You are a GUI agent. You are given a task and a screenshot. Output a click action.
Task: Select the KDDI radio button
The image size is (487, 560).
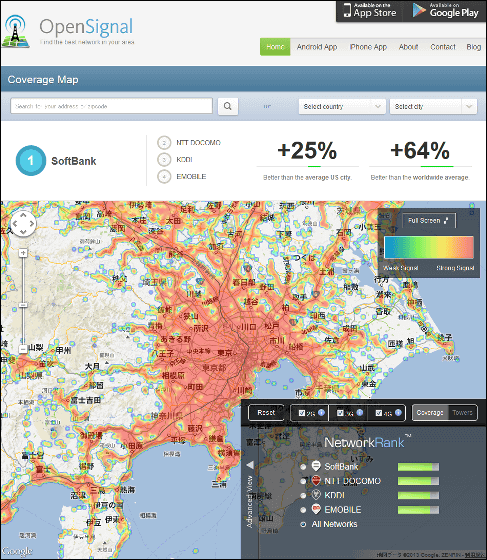click(303, 495)
